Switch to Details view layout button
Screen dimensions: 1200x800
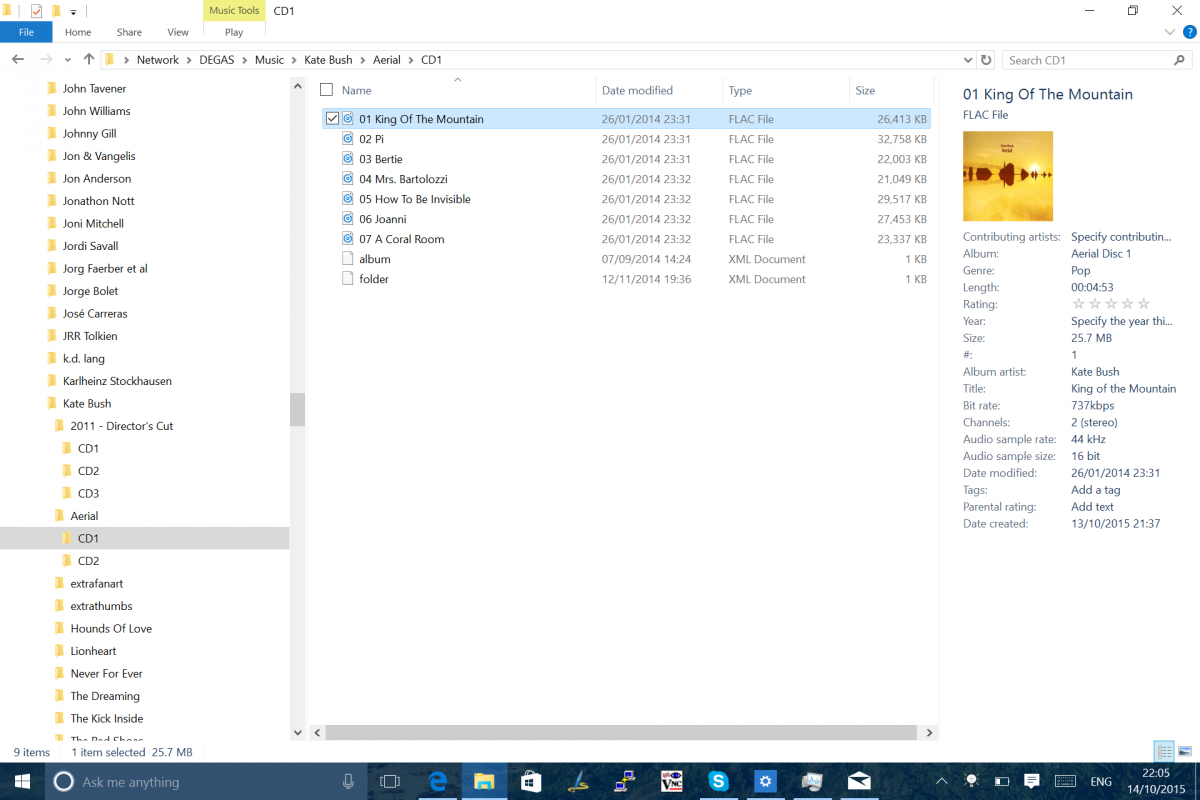click(x=1164, y=751)
